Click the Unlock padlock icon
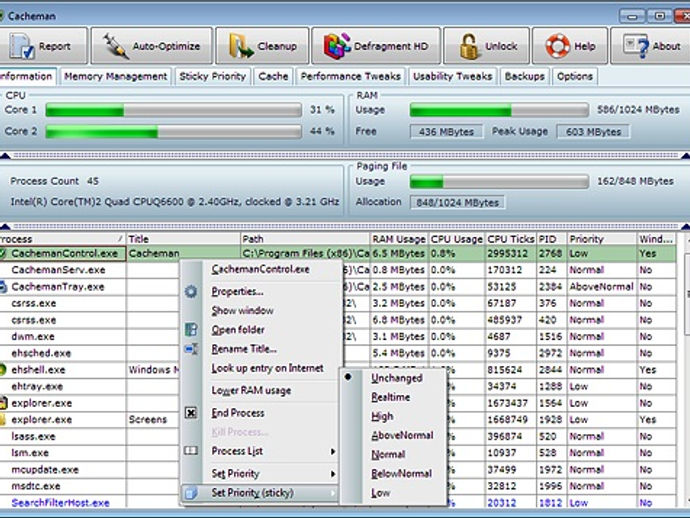The width and height of the screenshot is (690, 518). (x=469, y=46)
